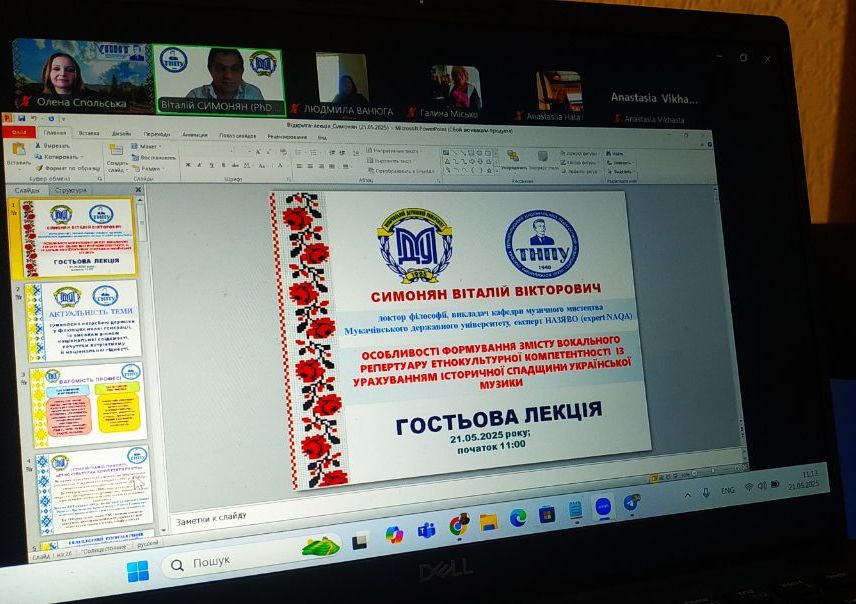Open Microsoft Teams from the taskbar
The width and height of the screenshot is (856, 604).
426,530
